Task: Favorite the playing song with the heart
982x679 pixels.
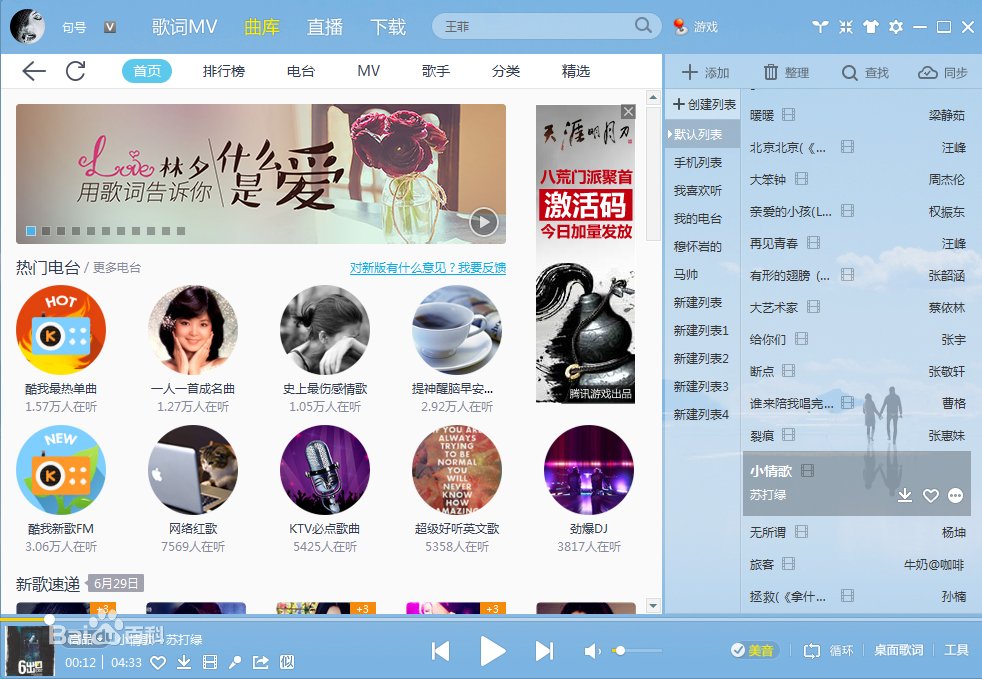Action: [x=159, y=662]
